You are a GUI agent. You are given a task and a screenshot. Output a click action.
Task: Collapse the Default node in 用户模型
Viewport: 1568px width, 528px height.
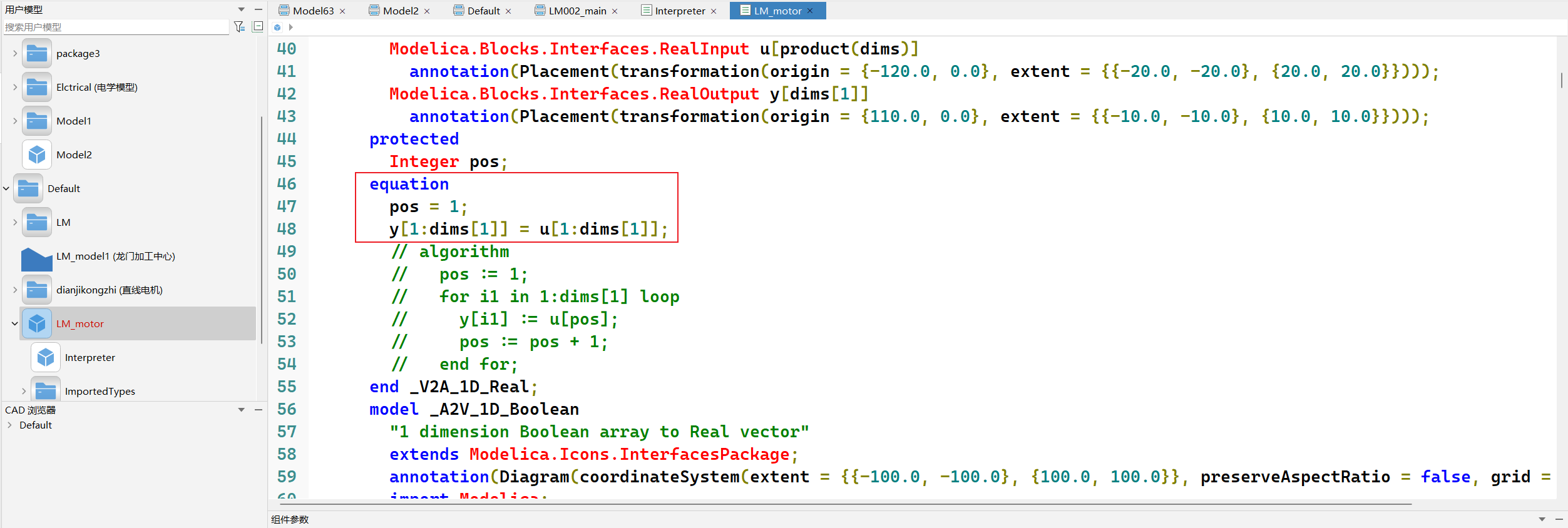point(6,188)
